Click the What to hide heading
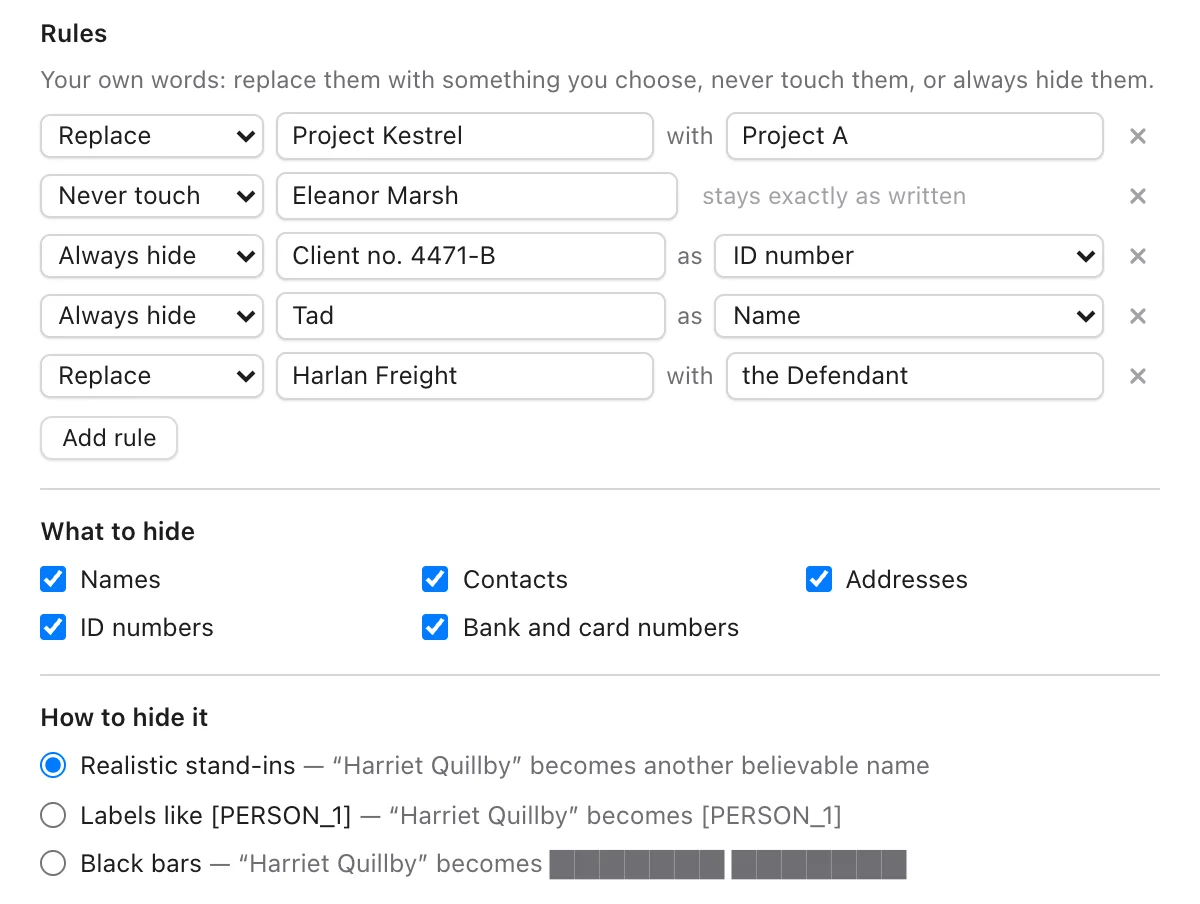The height and width of the screenshot is (904, 1200). [x=118, y=531]
